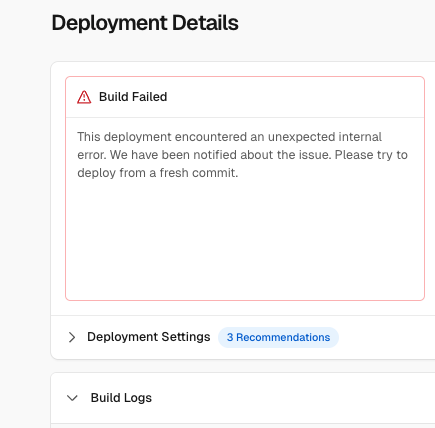435x428 pixels.
Task: Select the Build Failed heading text
Action: click(133, 97)
